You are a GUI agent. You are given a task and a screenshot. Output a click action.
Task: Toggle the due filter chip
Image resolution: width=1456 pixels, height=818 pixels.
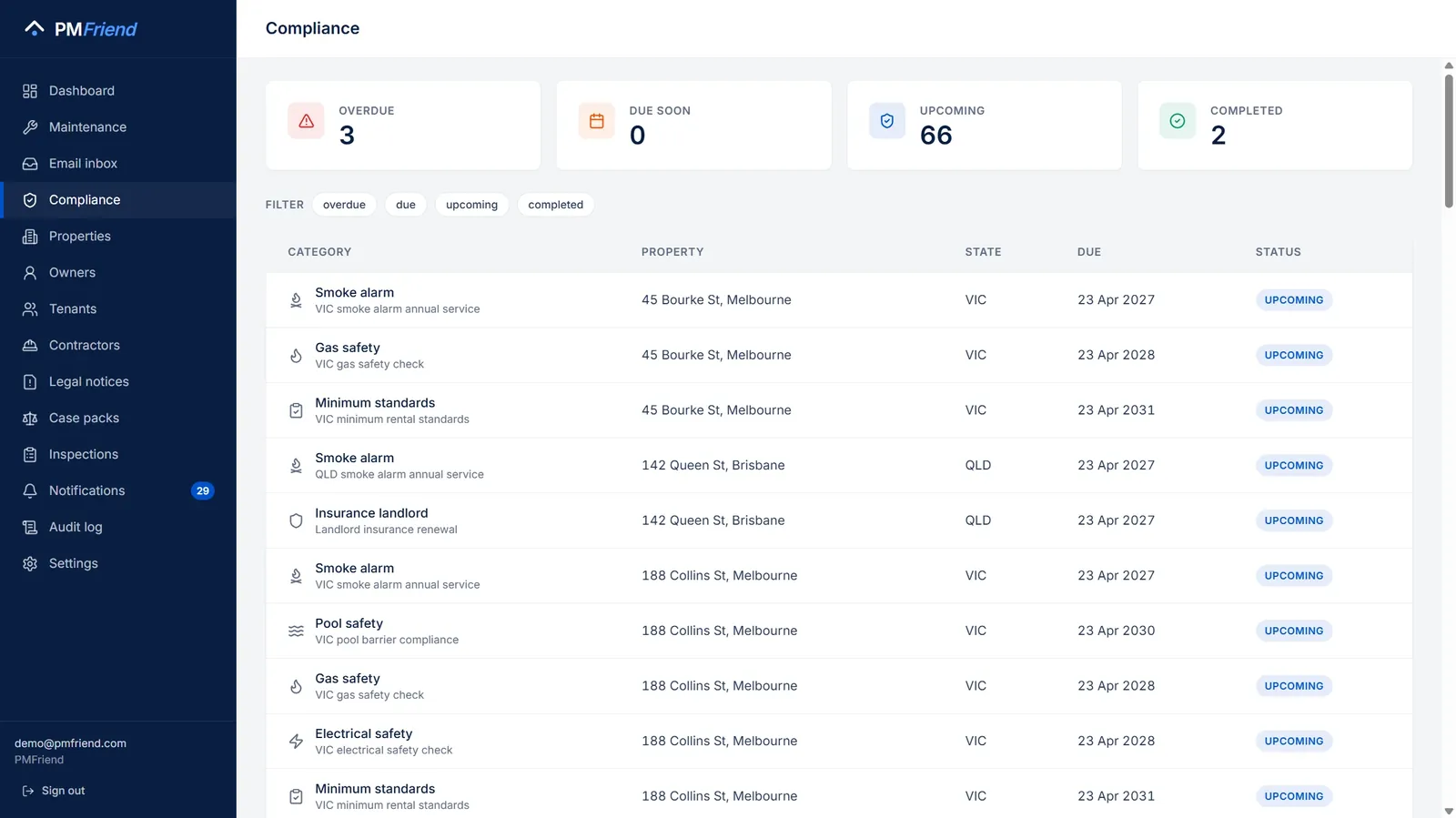coord(406,205)
